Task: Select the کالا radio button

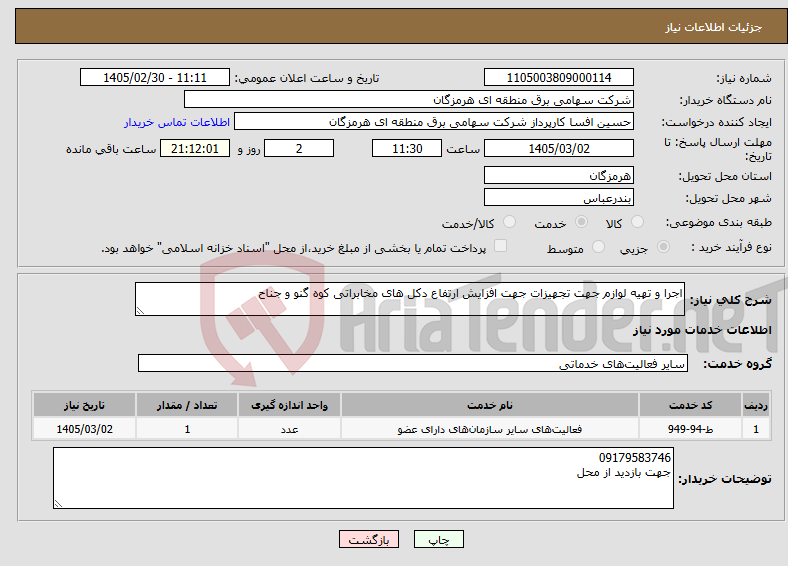Action: click(x=637, y=222)
